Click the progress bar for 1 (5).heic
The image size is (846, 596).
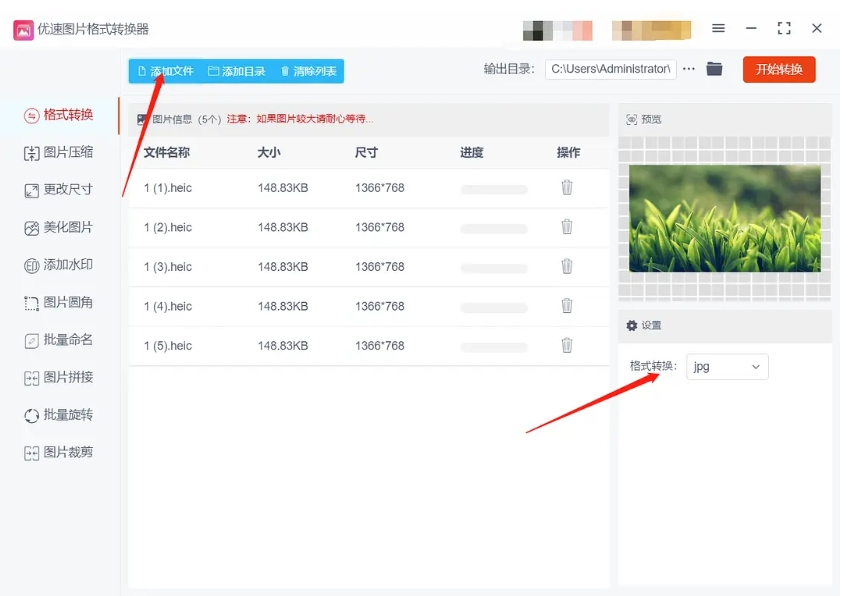point(494,347)
